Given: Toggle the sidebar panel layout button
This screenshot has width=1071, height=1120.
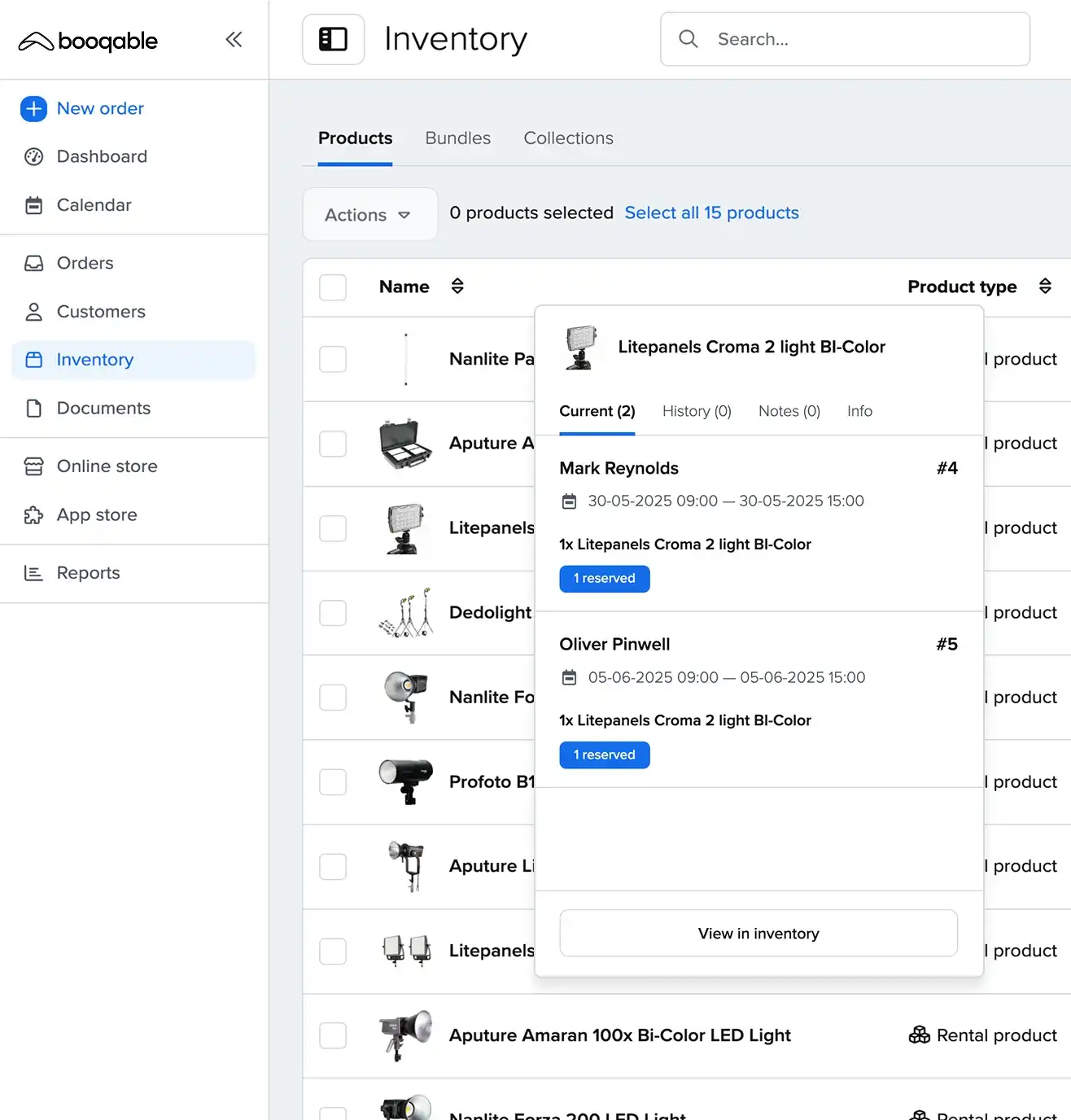Looking at the screenshot, I should 333,39.
